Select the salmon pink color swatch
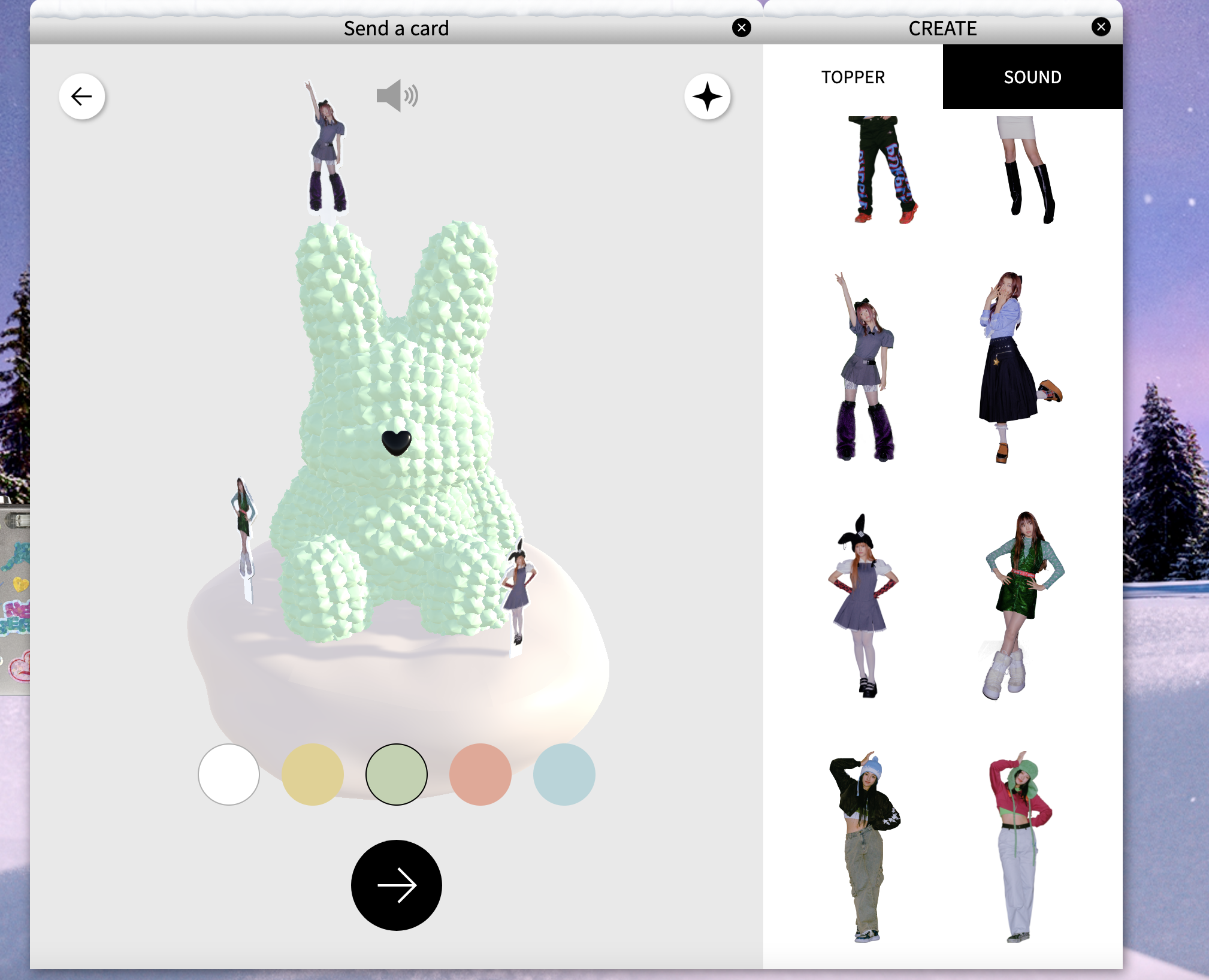The width and height of the screenshot is (1209, 980). tap(480, 775)
